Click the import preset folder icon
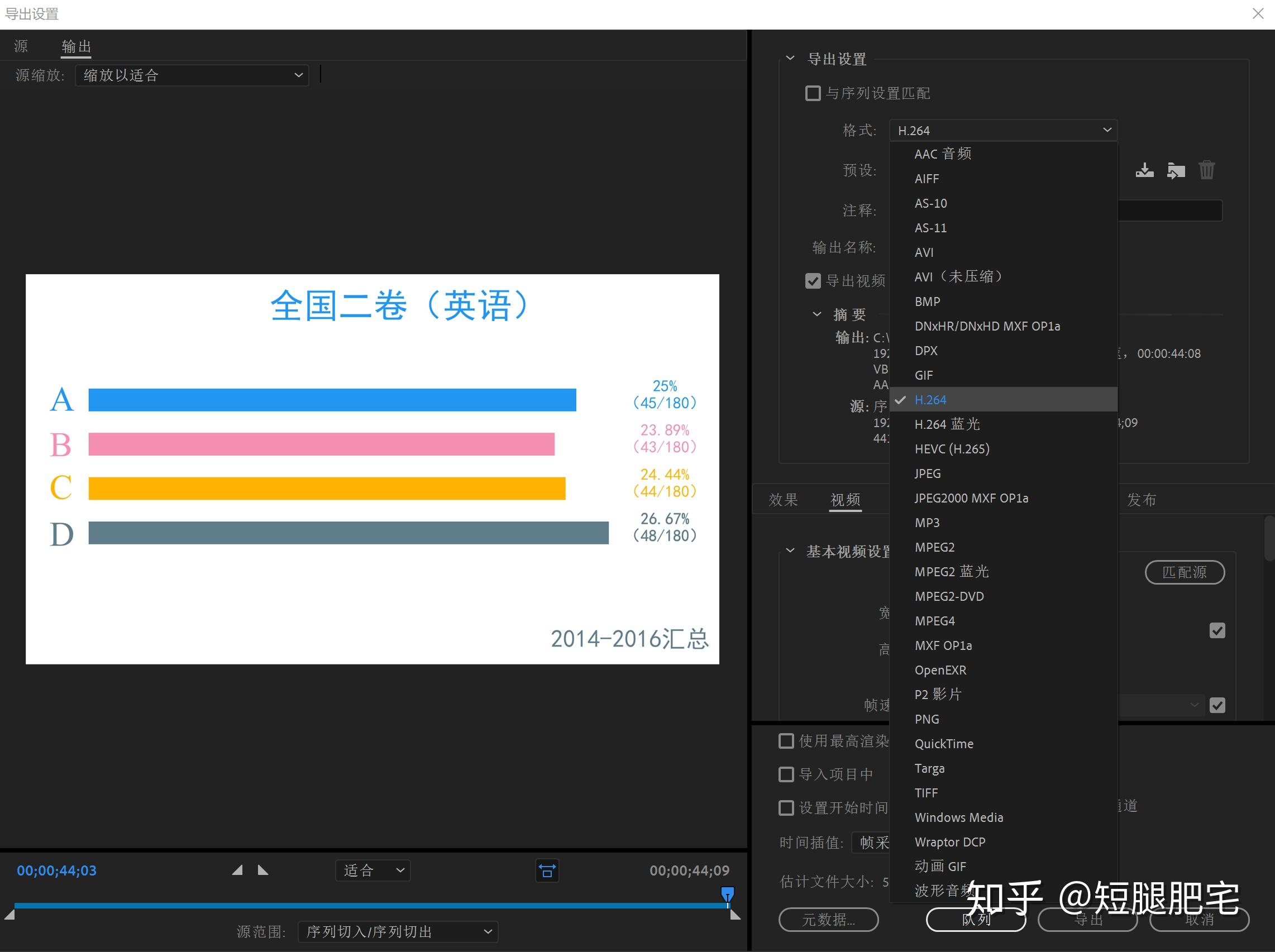Image resolution: width=1275 pixels, height=952 pixels. pos(1177,170)
